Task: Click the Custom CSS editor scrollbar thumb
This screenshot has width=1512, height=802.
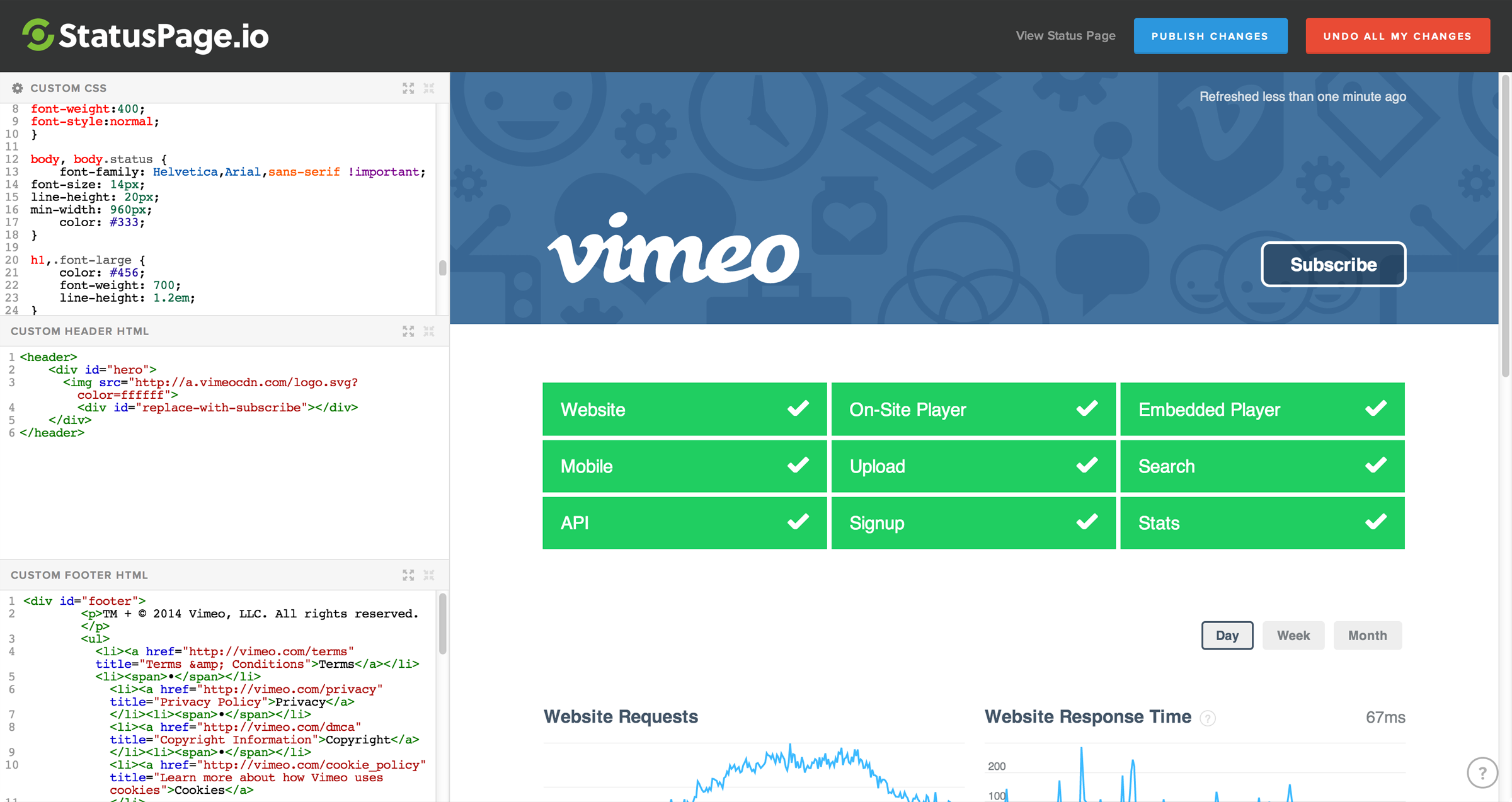Action: 443,268
